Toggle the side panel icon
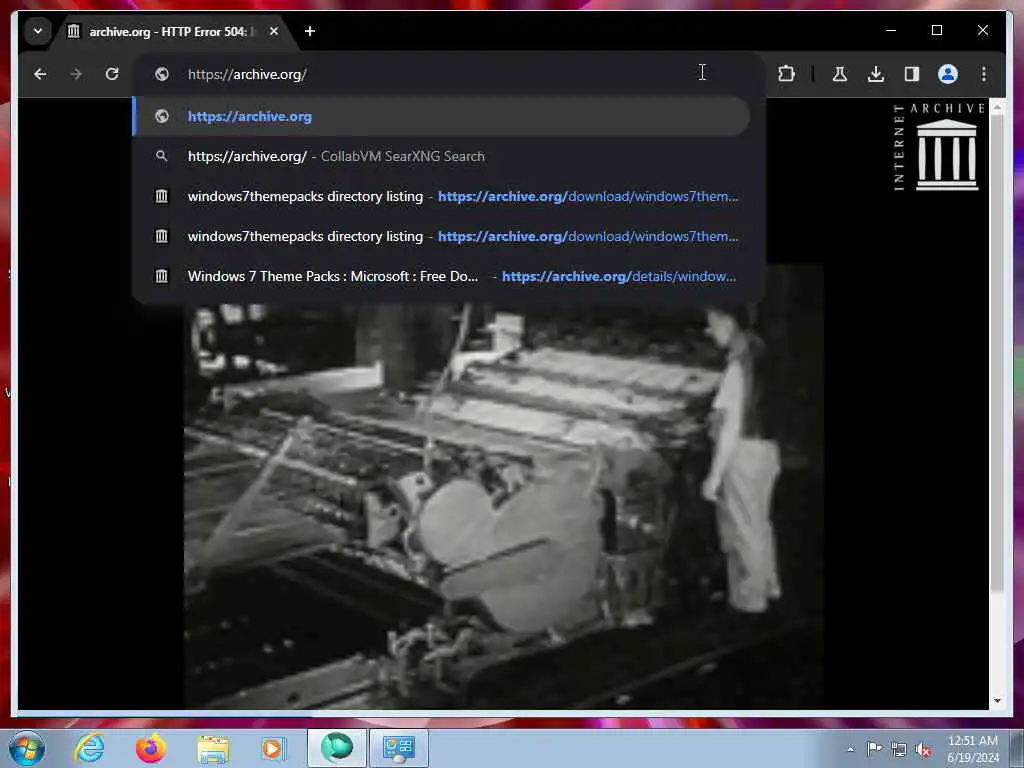The image size is (1024, 768). [912, 74]
